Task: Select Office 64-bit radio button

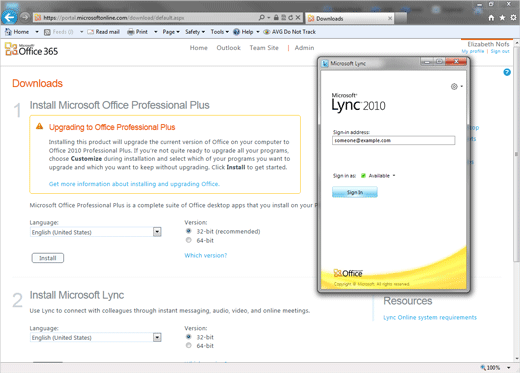Action: coord(189,240)
